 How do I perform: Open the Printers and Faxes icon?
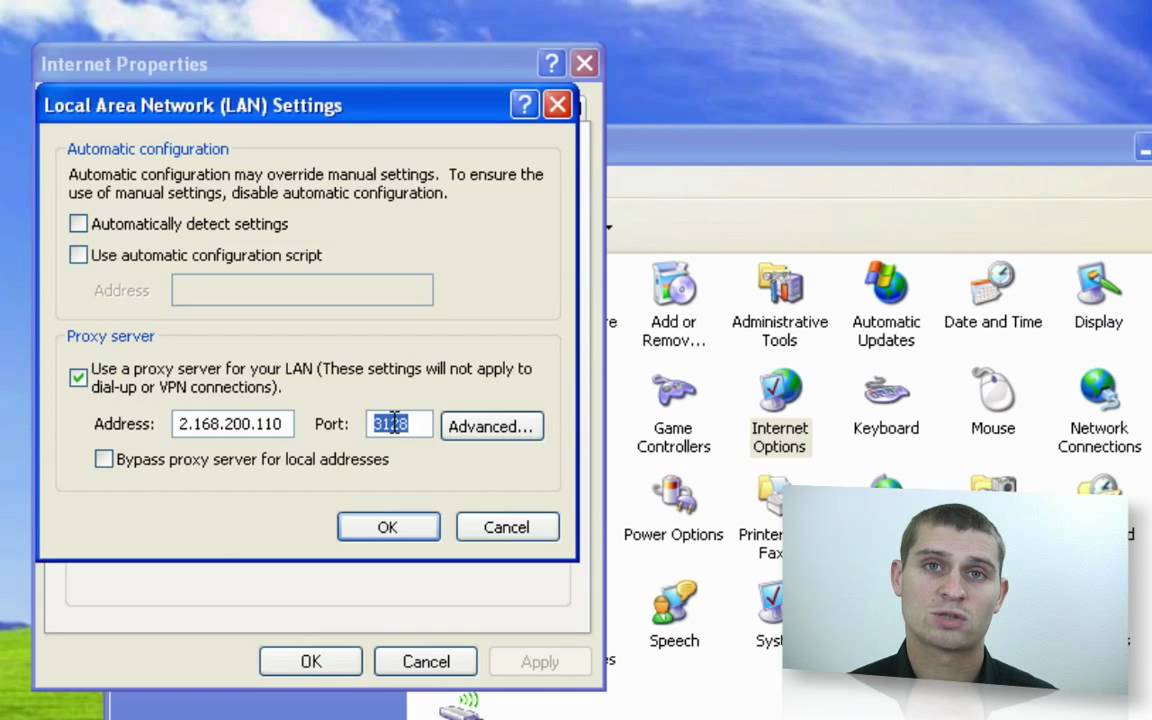click(761, 517)
